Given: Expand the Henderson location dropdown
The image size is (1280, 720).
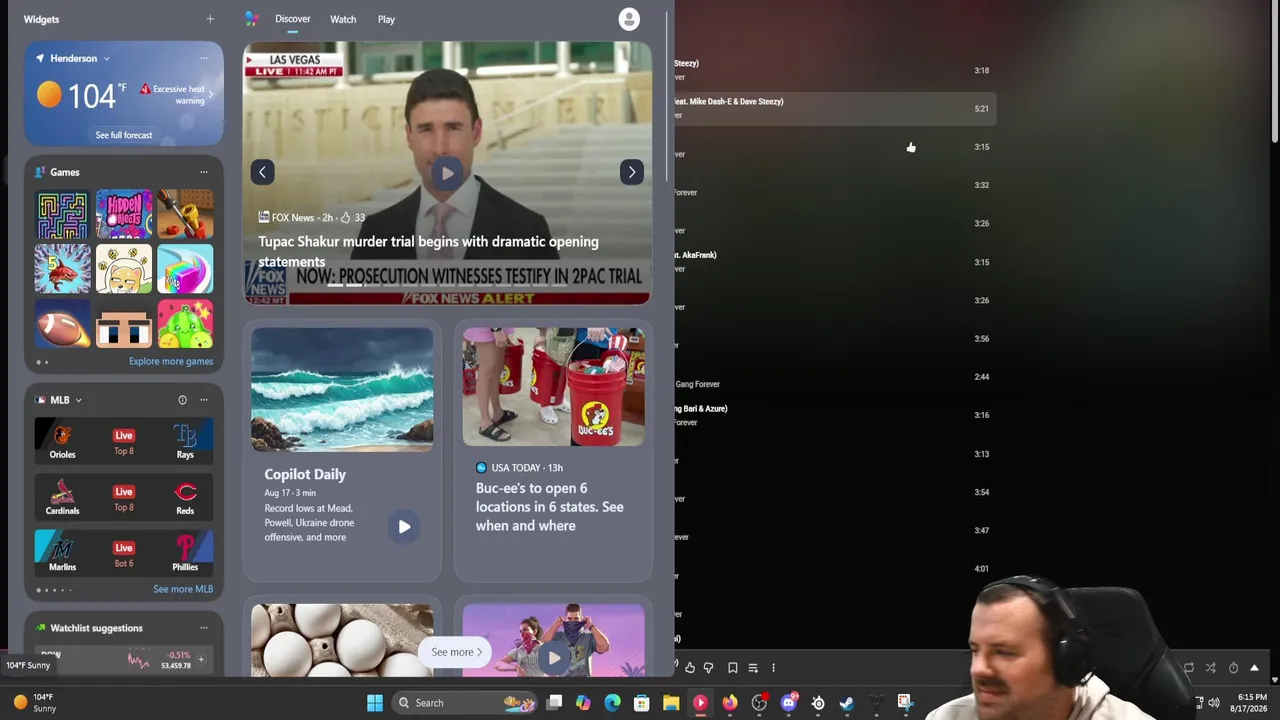Looking at the screenshot, I should coord(106,59).
